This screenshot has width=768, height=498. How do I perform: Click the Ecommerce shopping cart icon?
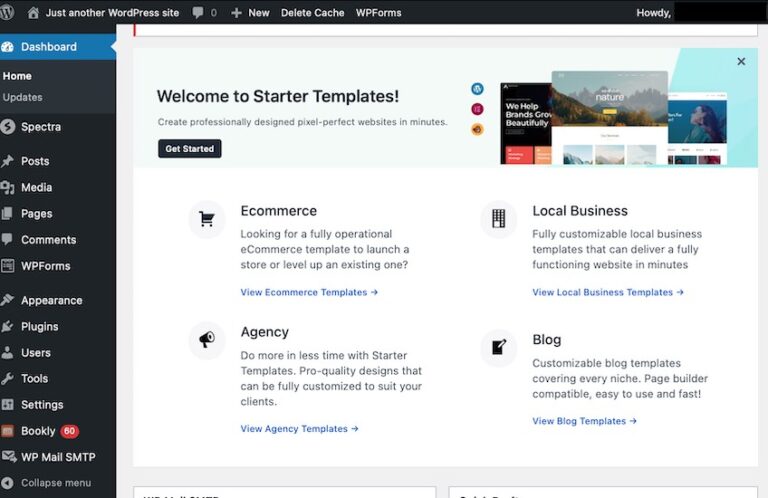coord(207,219)
